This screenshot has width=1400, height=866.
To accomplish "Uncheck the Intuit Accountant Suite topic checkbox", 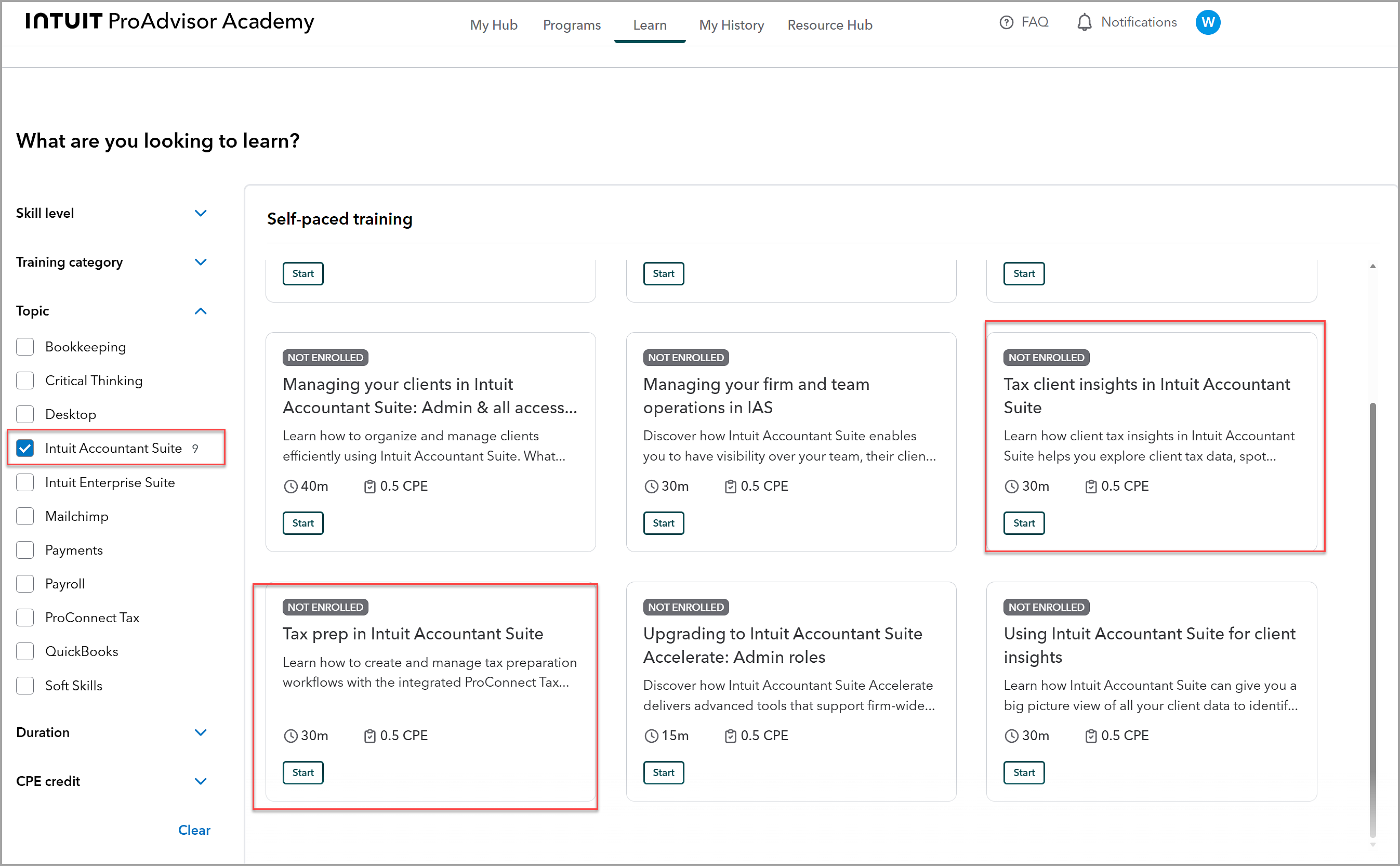I will tap(25, 448).
